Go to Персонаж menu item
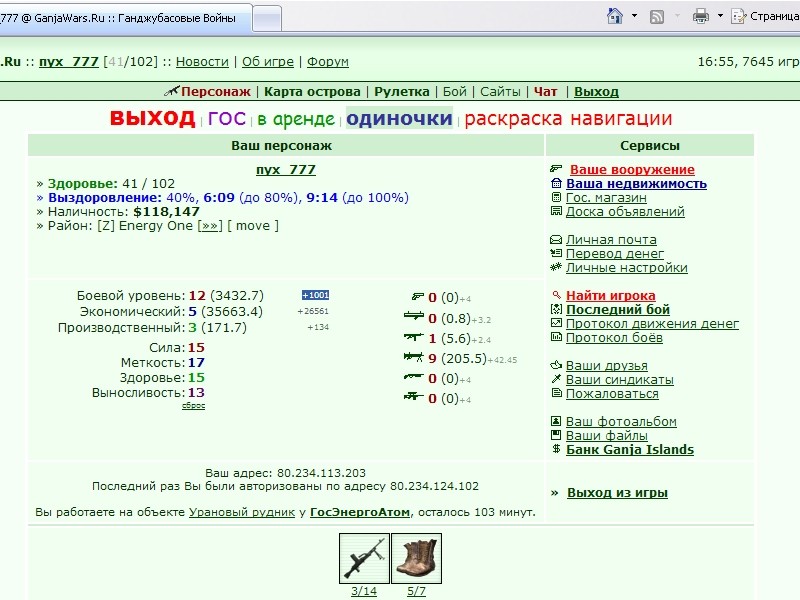This screenshot has width=800, height=600. coord(215,92)
